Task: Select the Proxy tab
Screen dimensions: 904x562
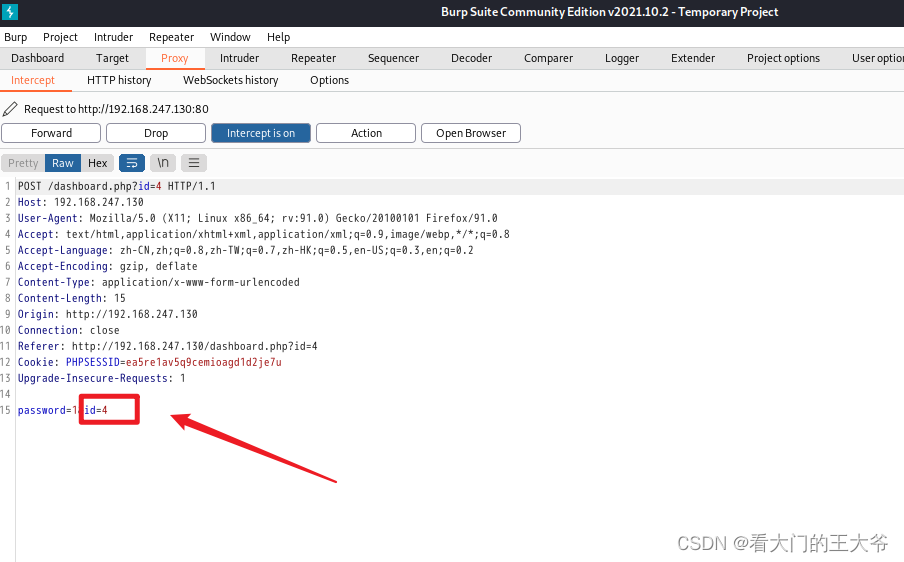Action: tap(175, 58)
